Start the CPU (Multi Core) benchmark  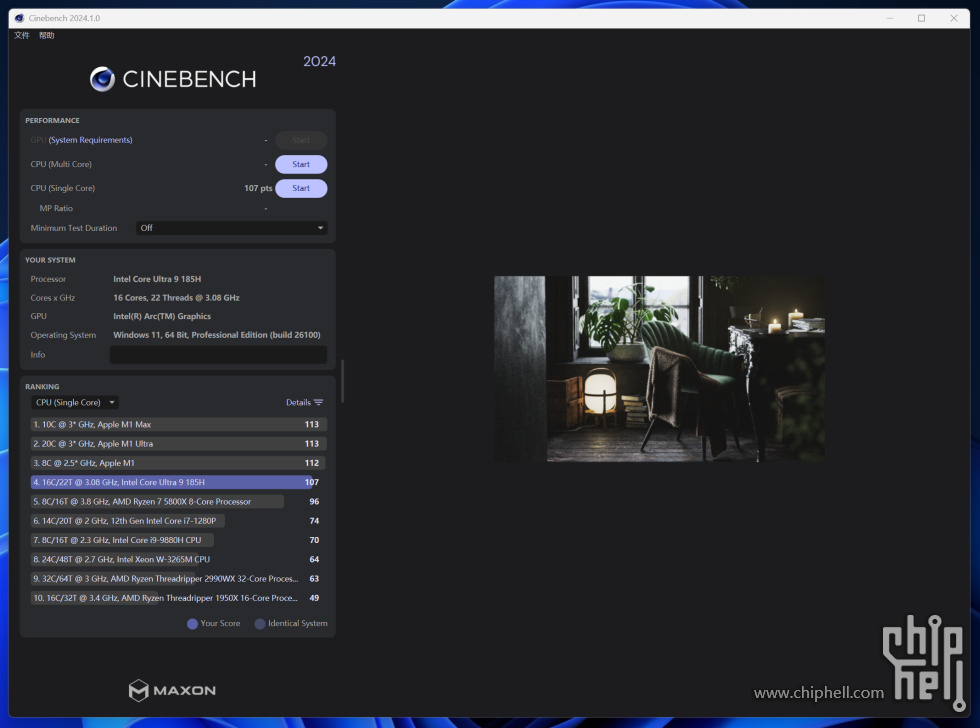301,164
